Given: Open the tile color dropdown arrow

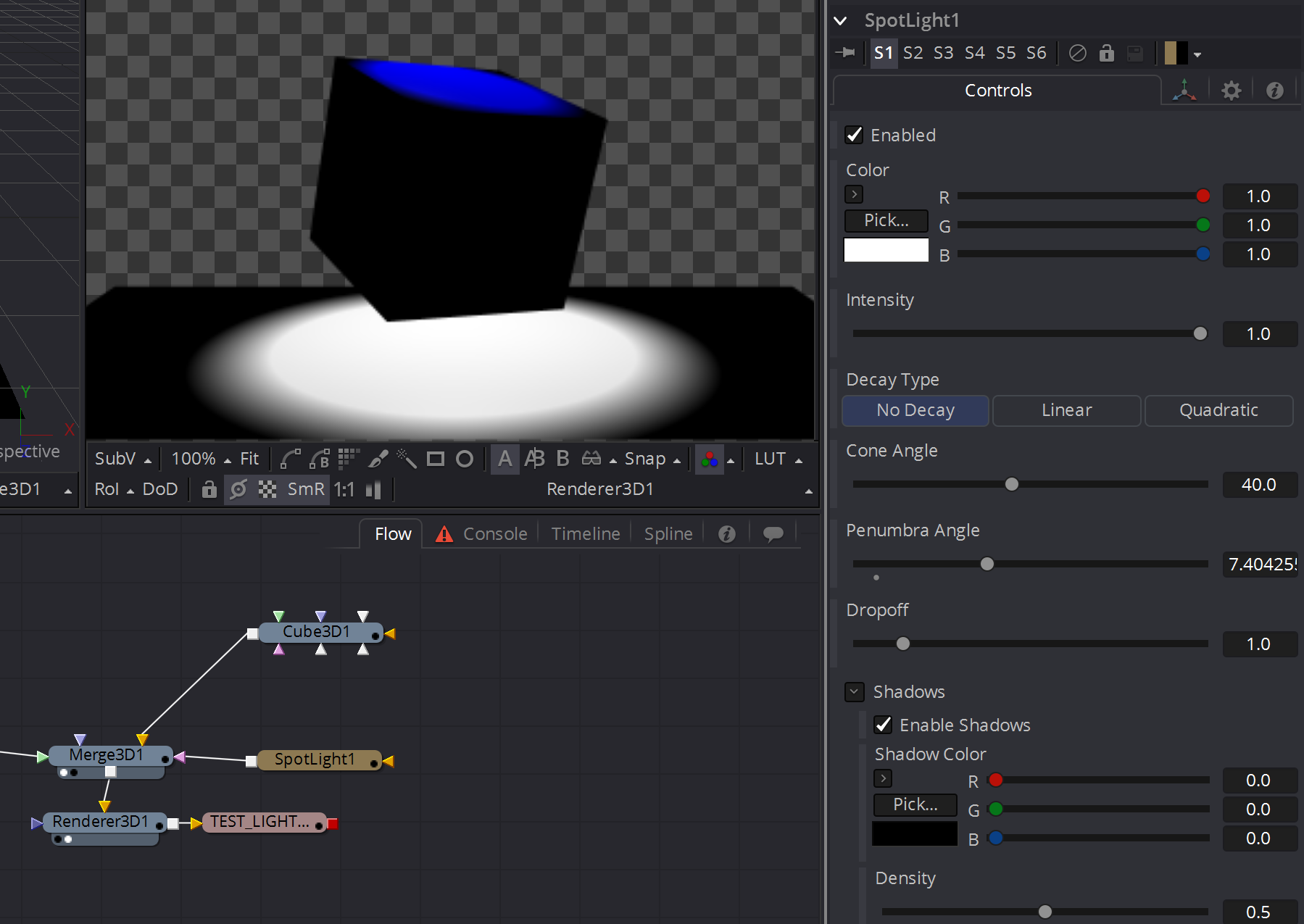Looking at the screenshot, I should [1197, 54].
